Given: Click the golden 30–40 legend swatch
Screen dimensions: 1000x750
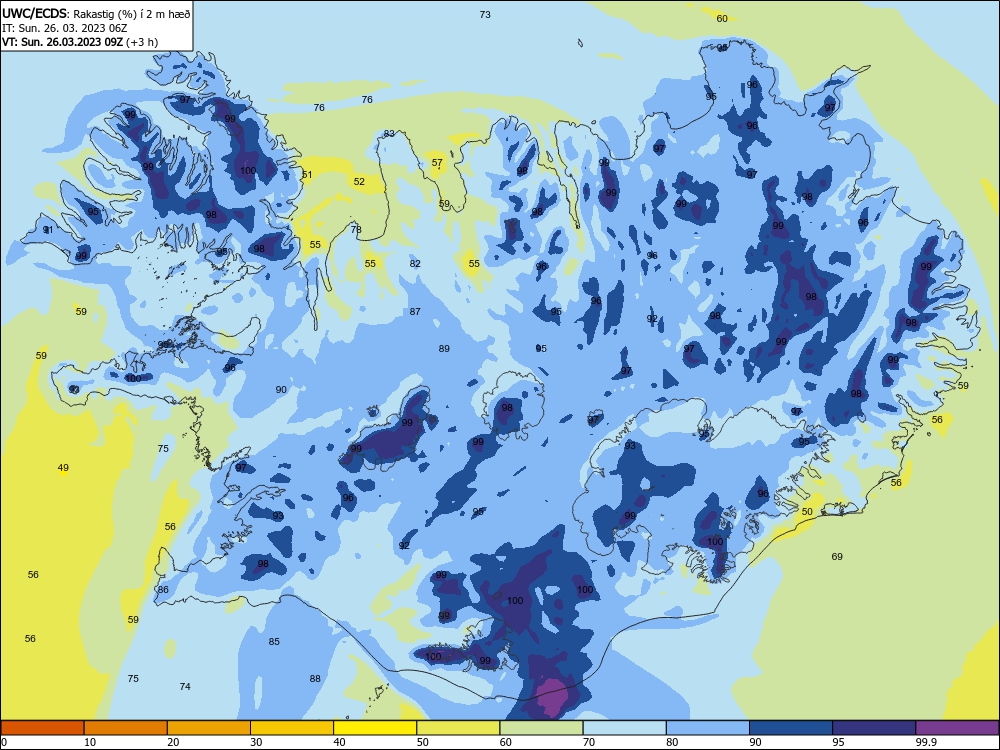Looking at the screenshot, I should point(292,728).
